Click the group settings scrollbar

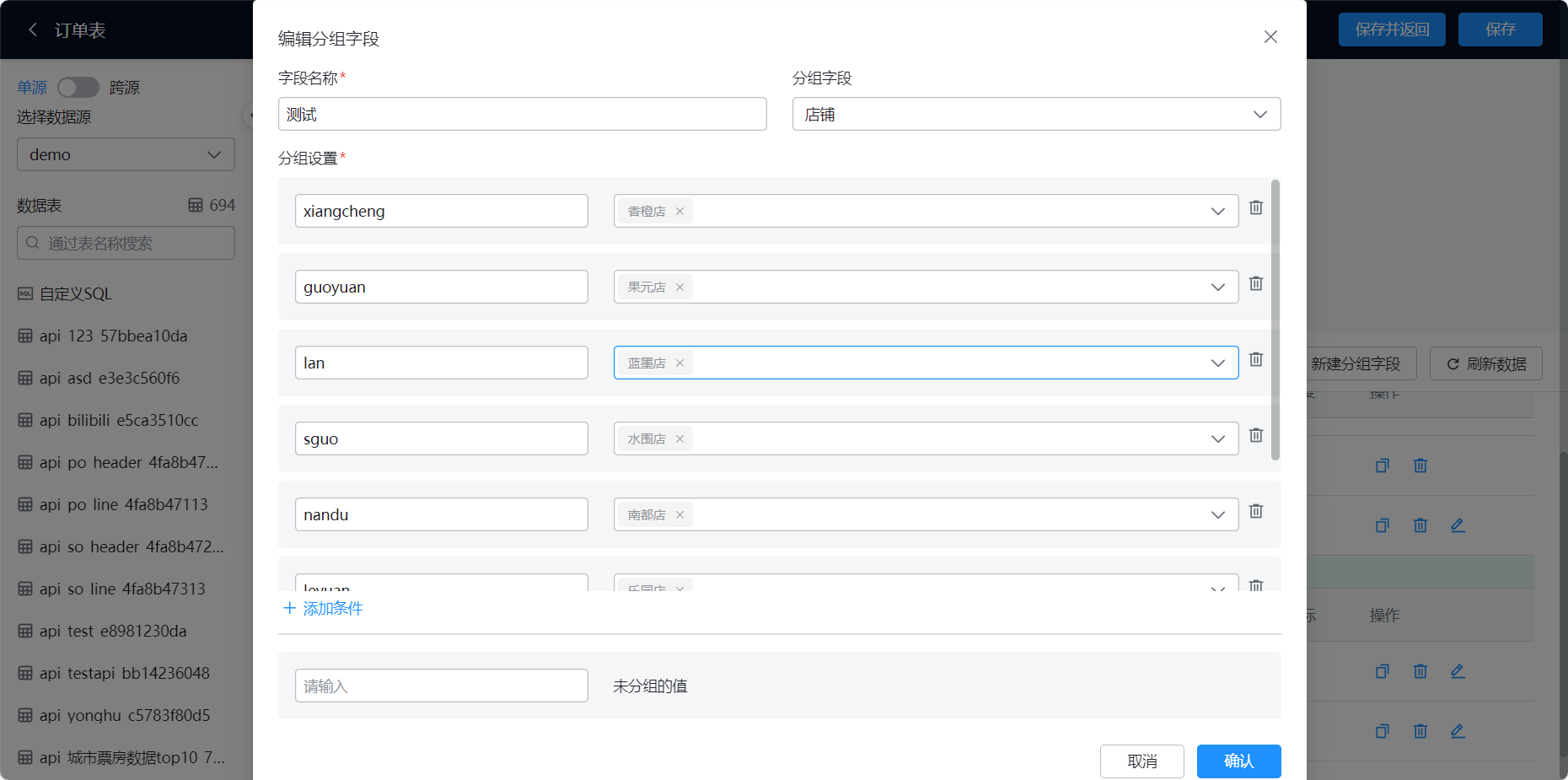1275,320
